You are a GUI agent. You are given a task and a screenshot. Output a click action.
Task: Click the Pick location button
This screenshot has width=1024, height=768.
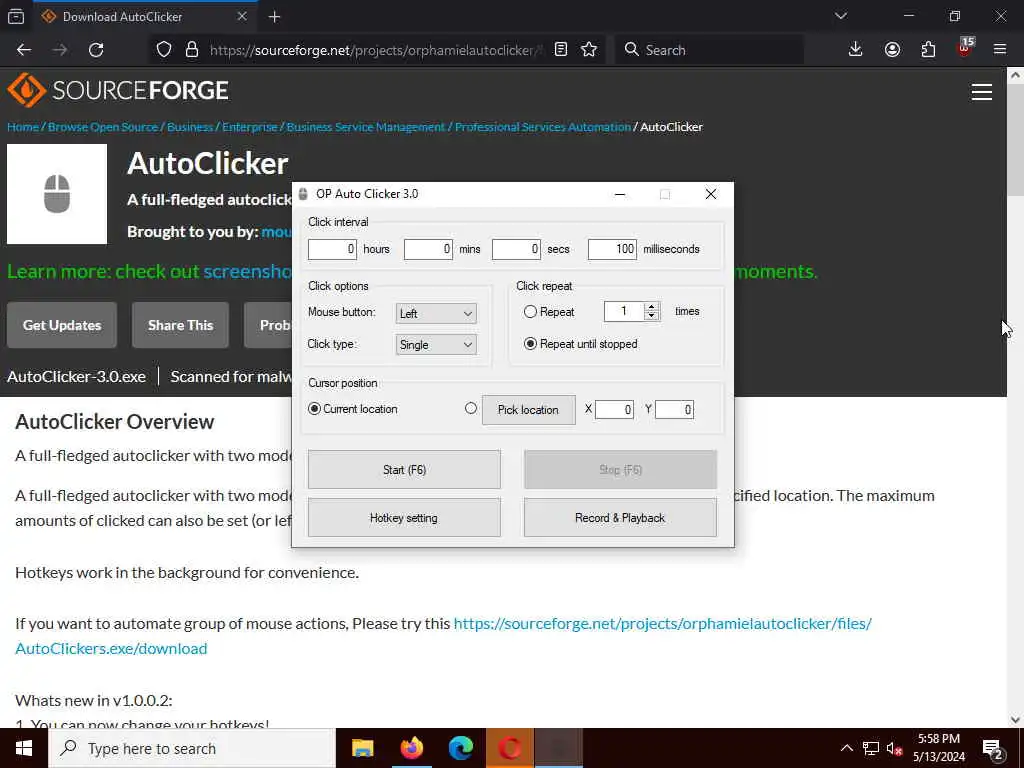(528, 409)
